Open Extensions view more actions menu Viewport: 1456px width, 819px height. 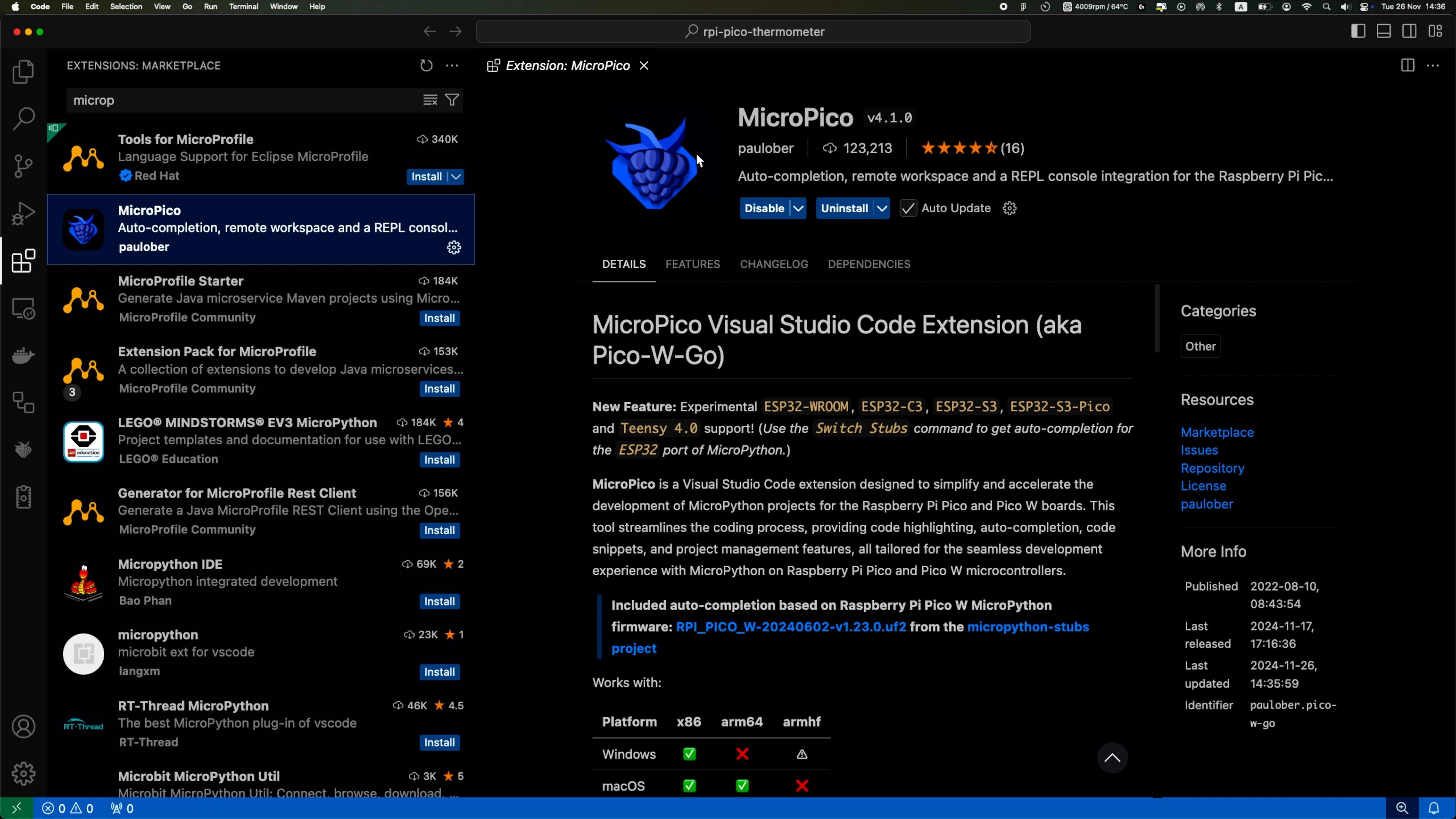tap(452, 66)
